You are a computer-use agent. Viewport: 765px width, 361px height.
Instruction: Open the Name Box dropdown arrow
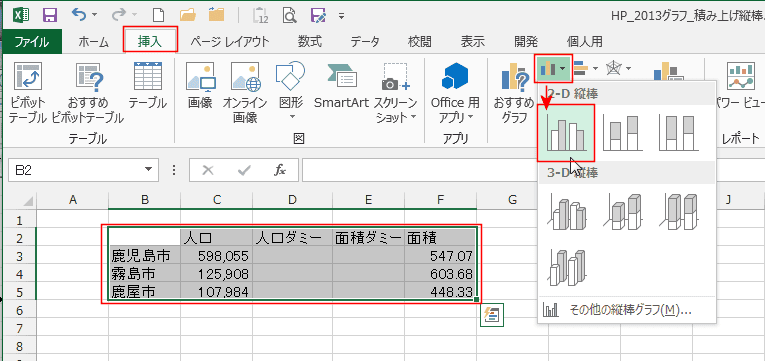point(149,170)
